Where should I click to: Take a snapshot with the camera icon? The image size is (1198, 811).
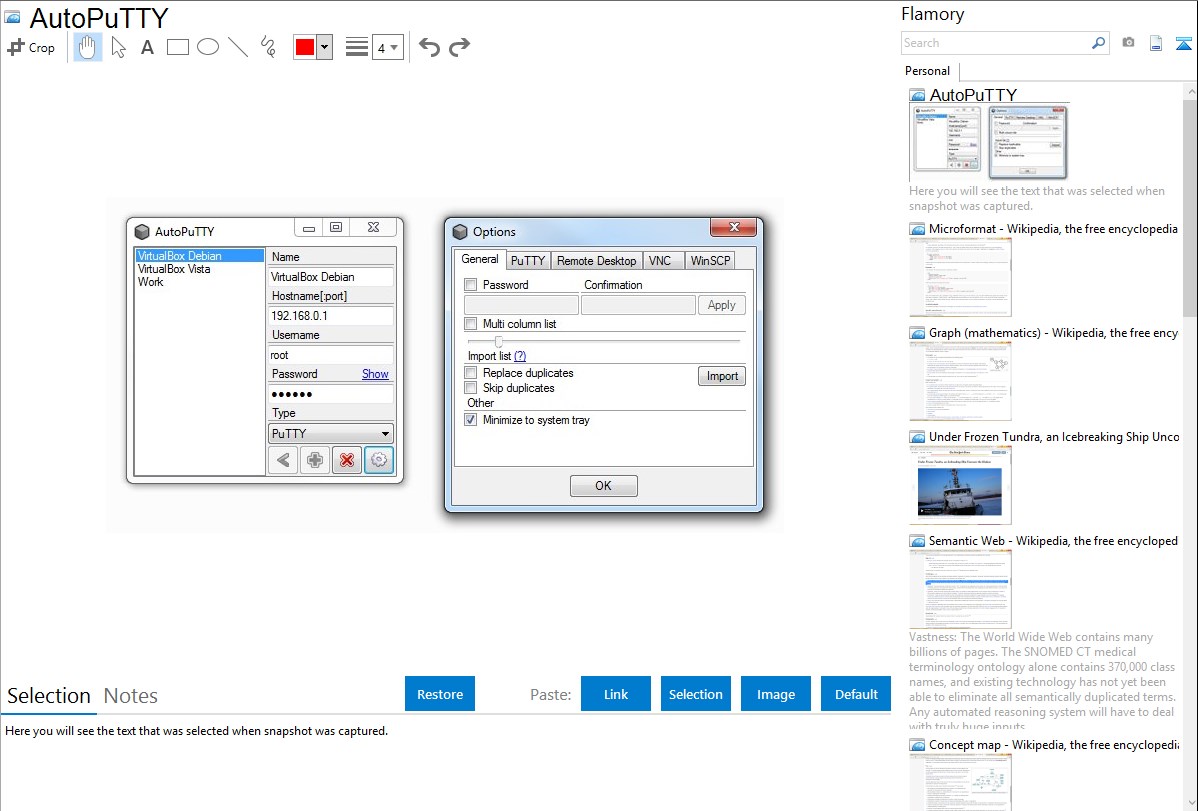pos(1128,43)
